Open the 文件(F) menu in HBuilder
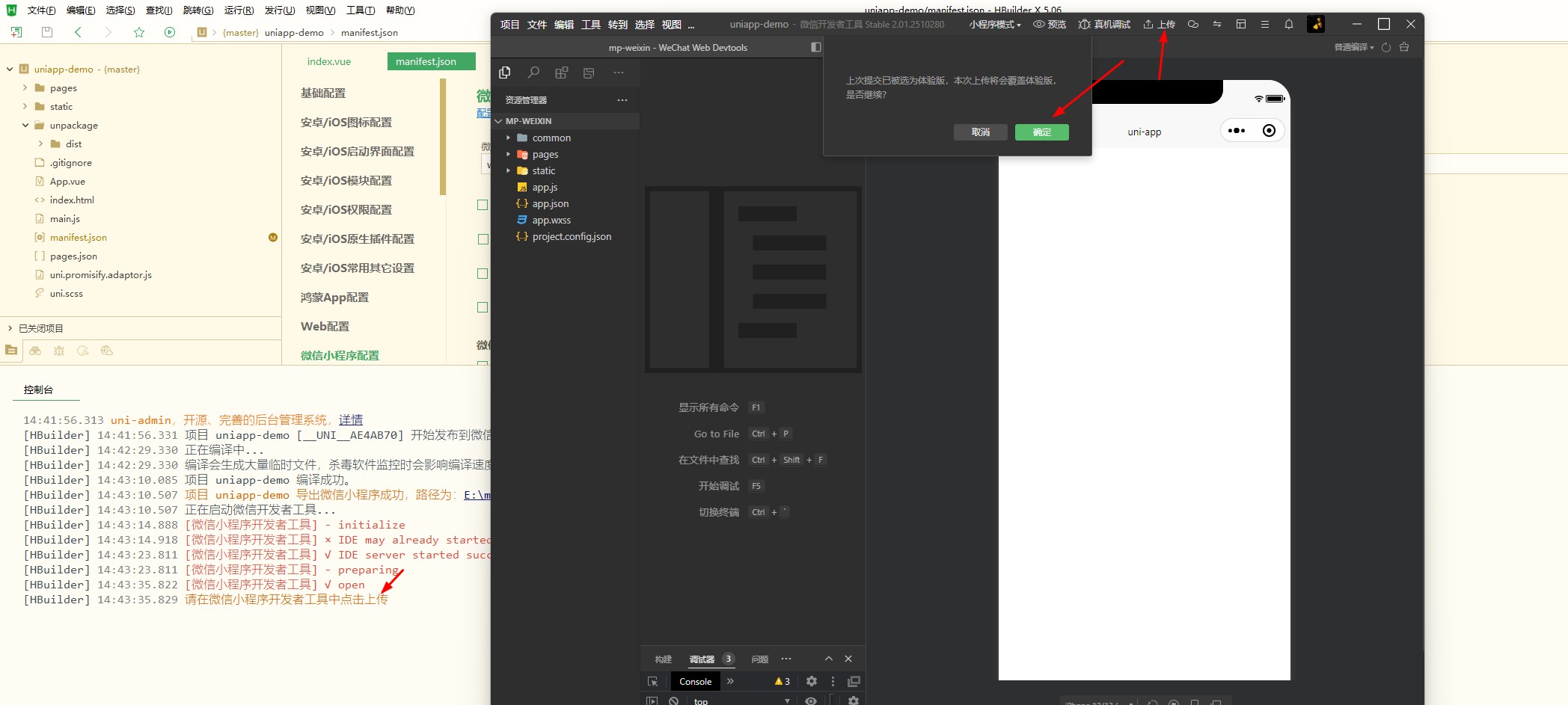 (x=41, y=10)
